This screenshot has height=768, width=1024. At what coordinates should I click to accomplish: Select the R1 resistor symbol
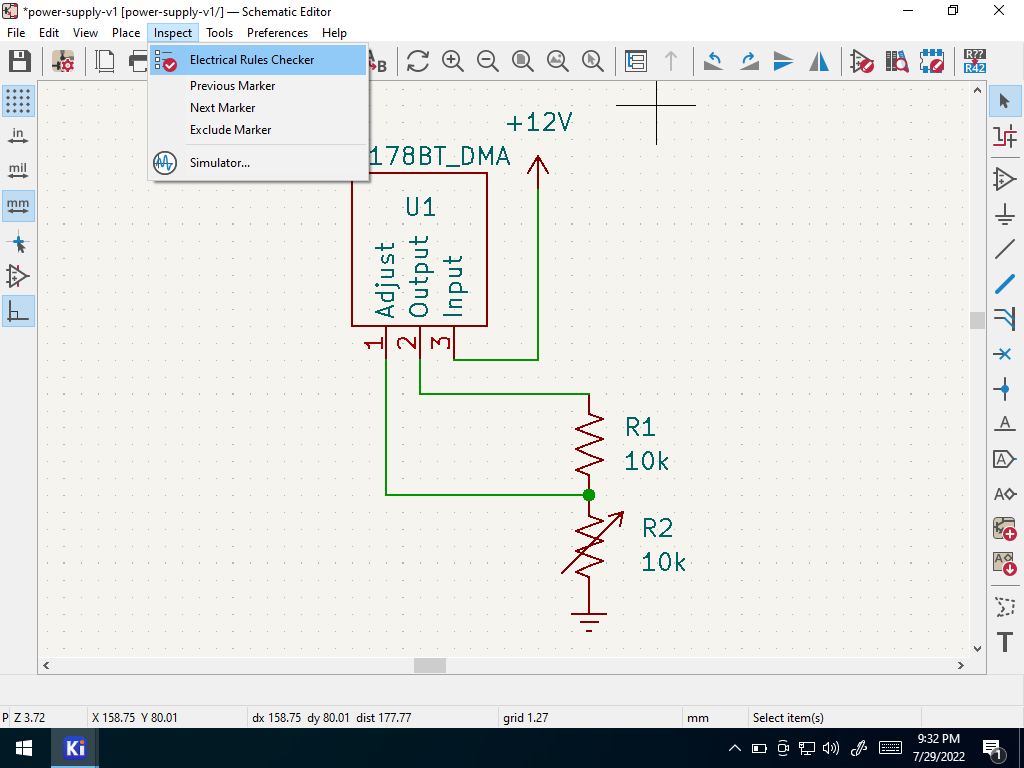tap(589, 444)
